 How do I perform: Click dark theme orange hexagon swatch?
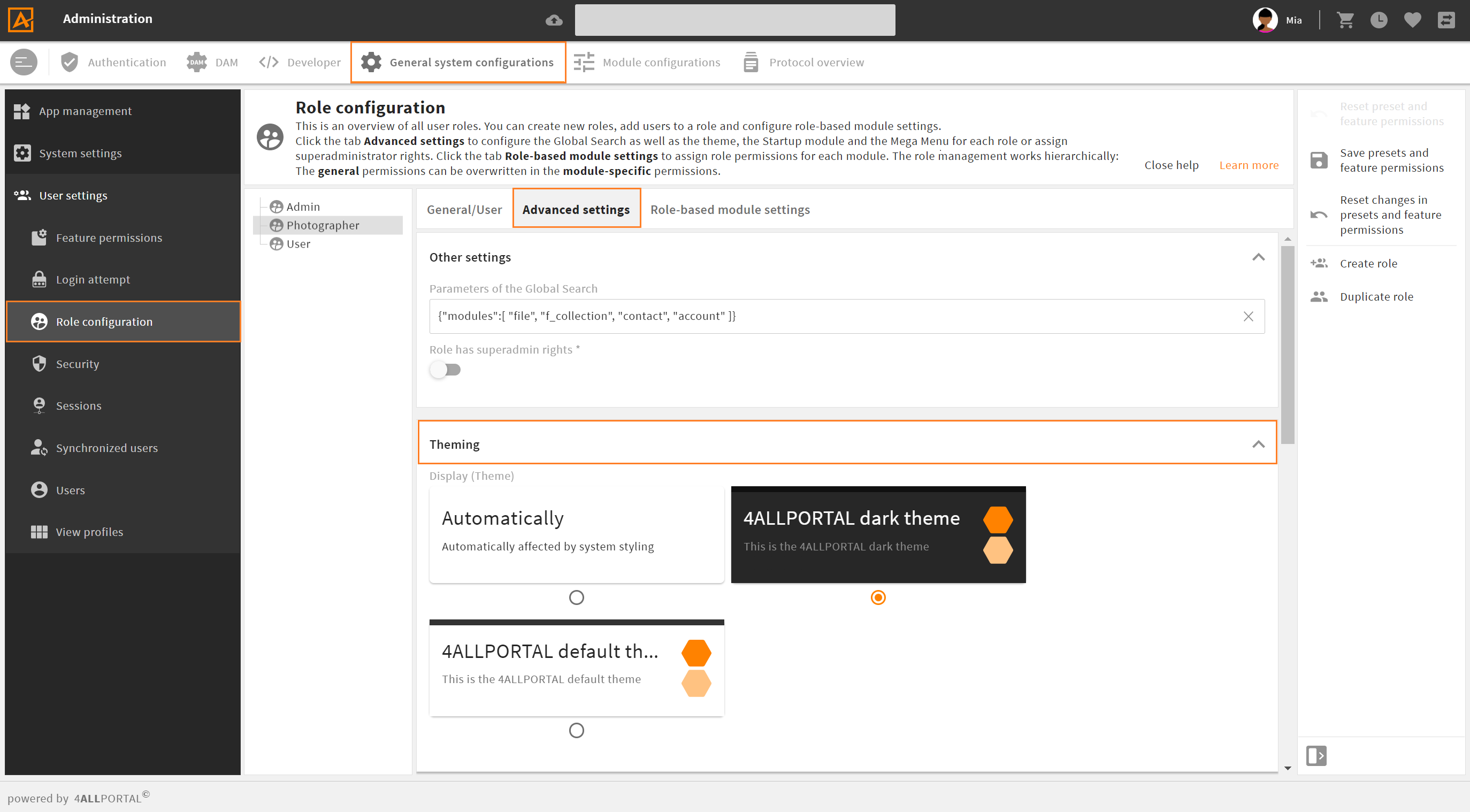tap(998, 520)
